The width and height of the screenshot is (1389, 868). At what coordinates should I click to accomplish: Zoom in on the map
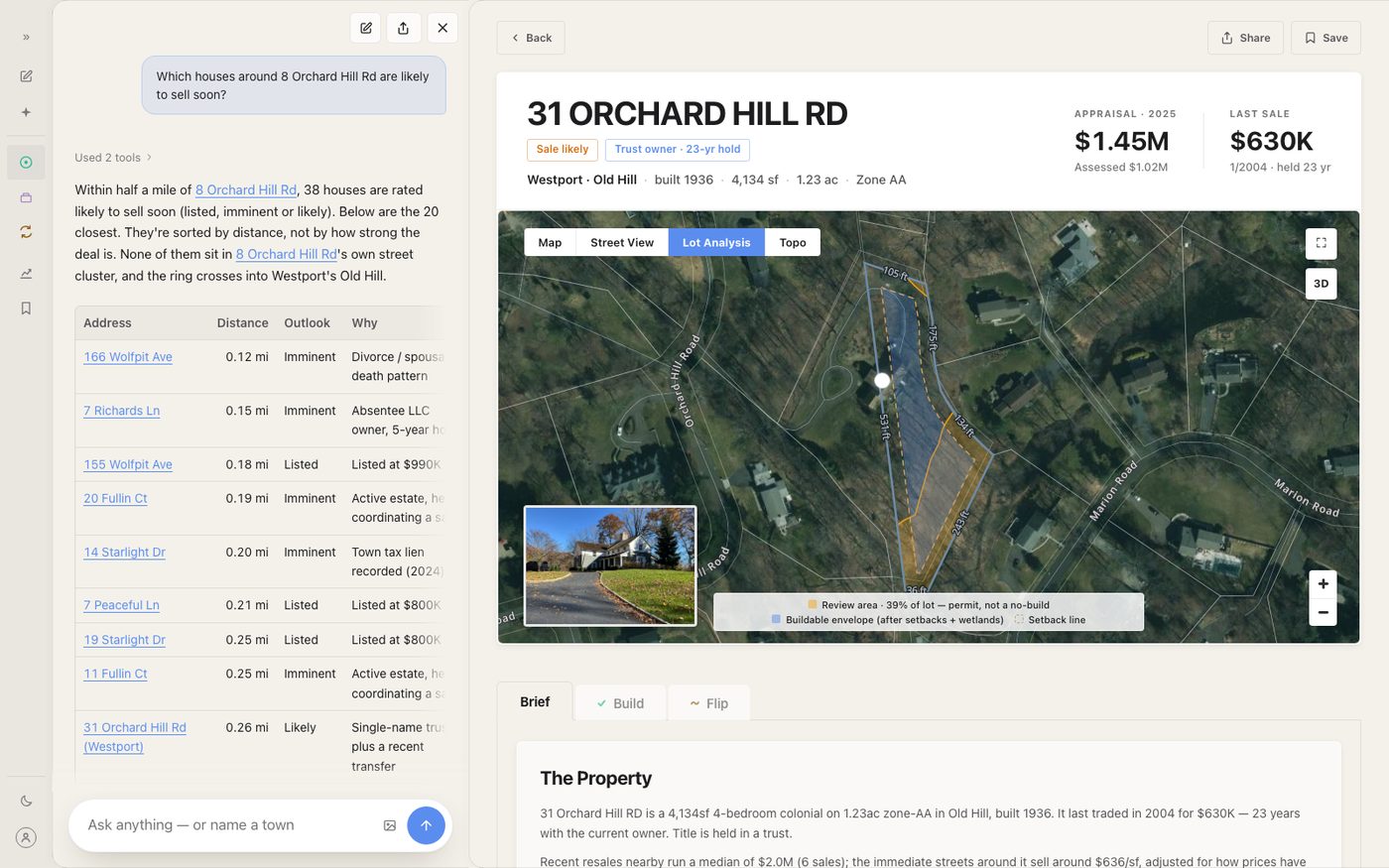click(1323, 584)
